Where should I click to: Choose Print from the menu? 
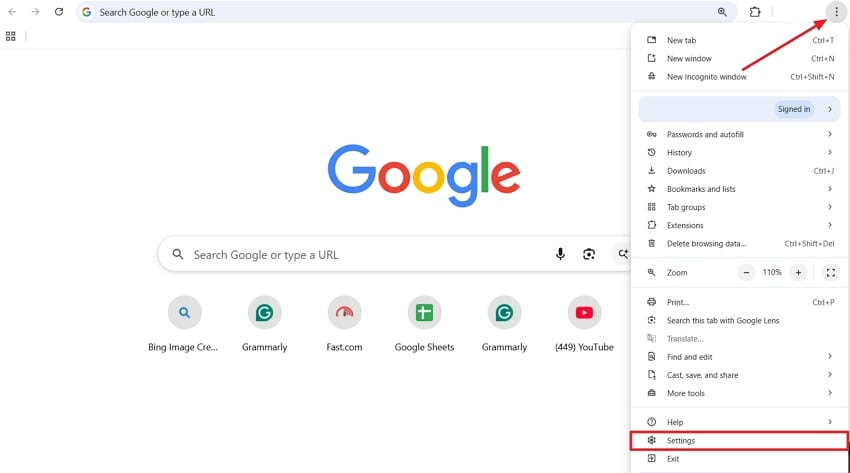(739, 302)
